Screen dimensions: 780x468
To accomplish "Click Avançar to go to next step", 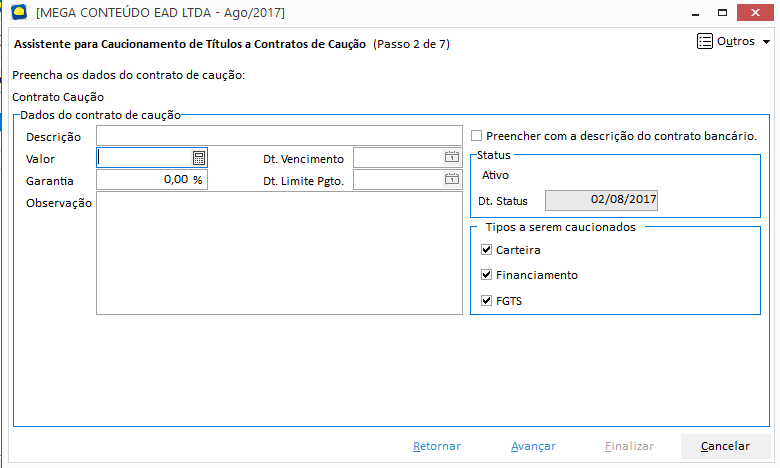I will coord(533,446).
